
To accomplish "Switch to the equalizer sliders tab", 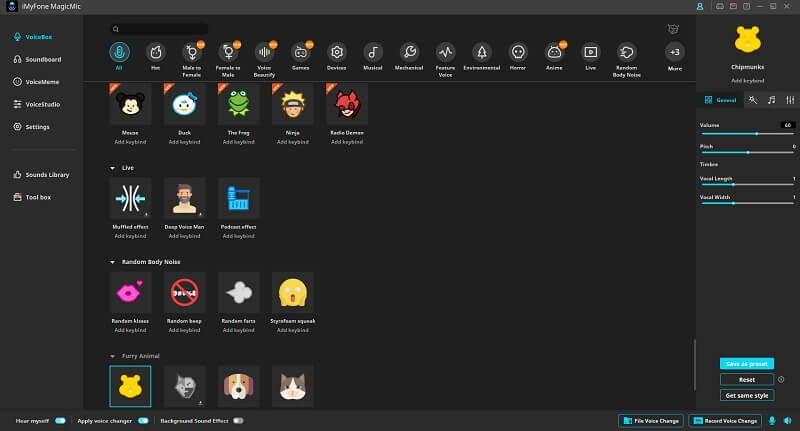I will pos(790,100).
